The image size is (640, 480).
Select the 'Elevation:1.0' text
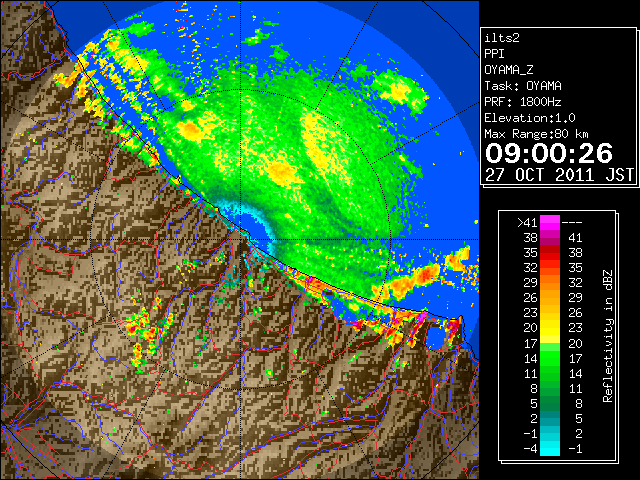click(x=530, y=118)
